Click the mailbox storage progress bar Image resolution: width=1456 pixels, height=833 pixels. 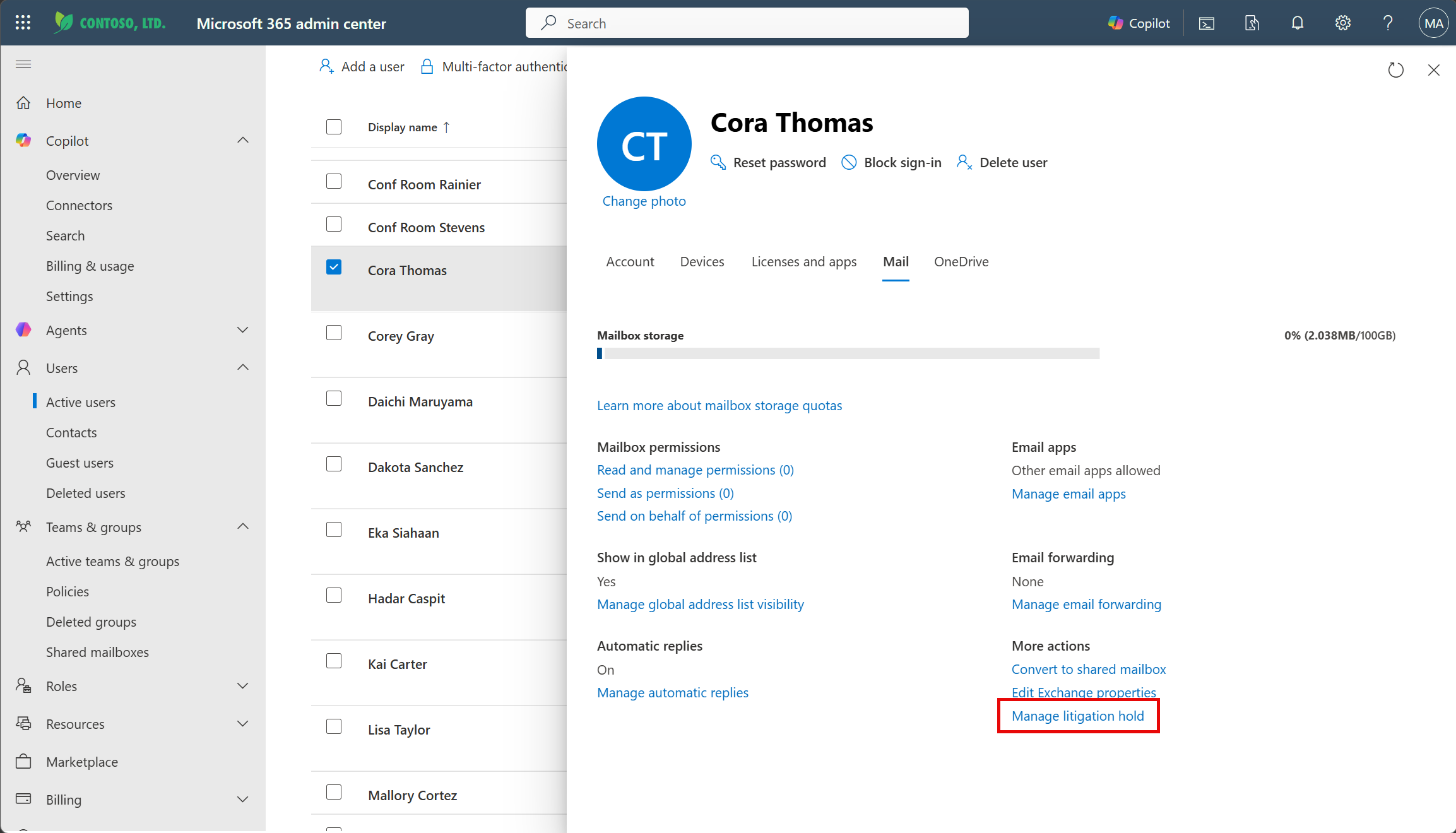[848, 353]
